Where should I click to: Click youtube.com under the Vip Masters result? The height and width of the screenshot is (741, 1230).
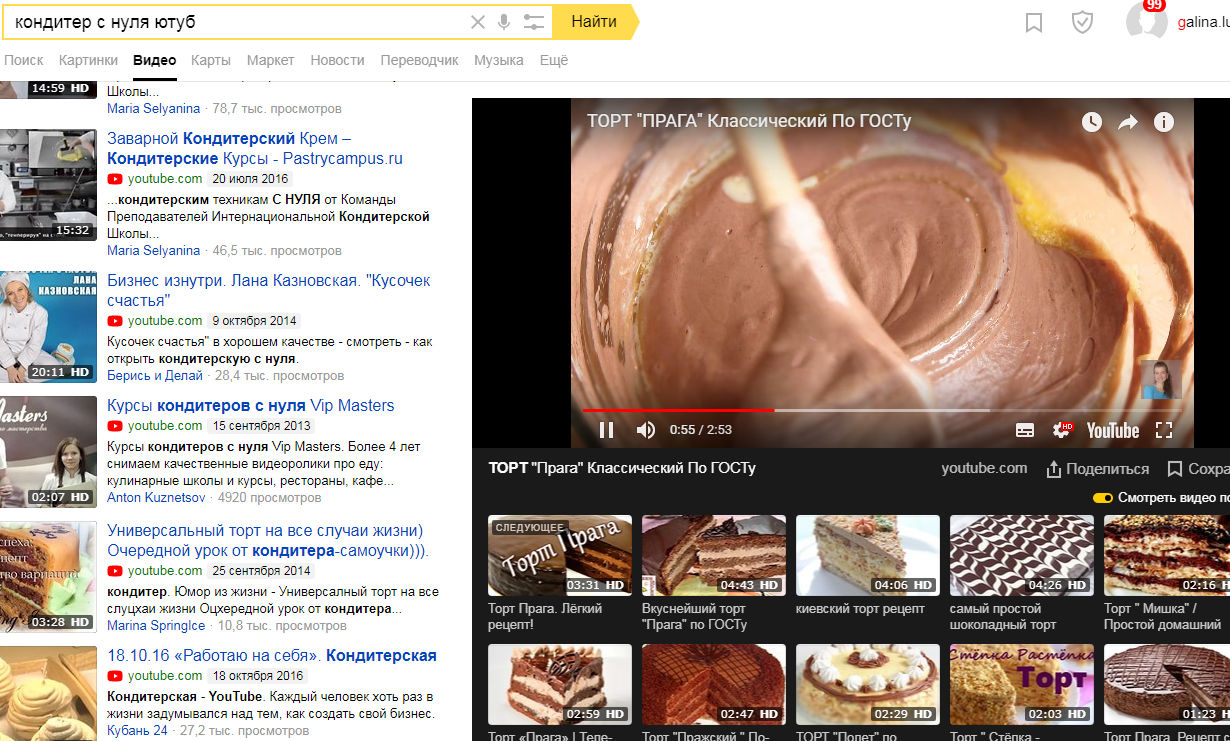tap(165, 426)
